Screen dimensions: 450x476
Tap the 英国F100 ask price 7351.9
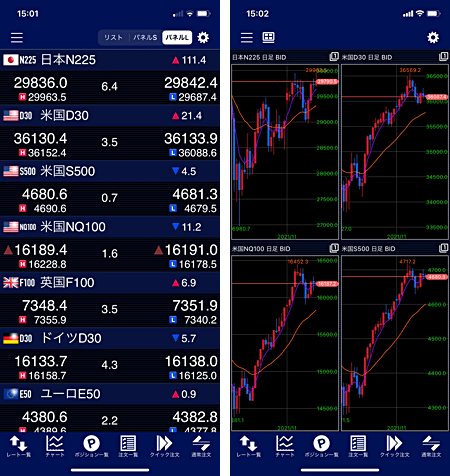click(x=195, y=306)
